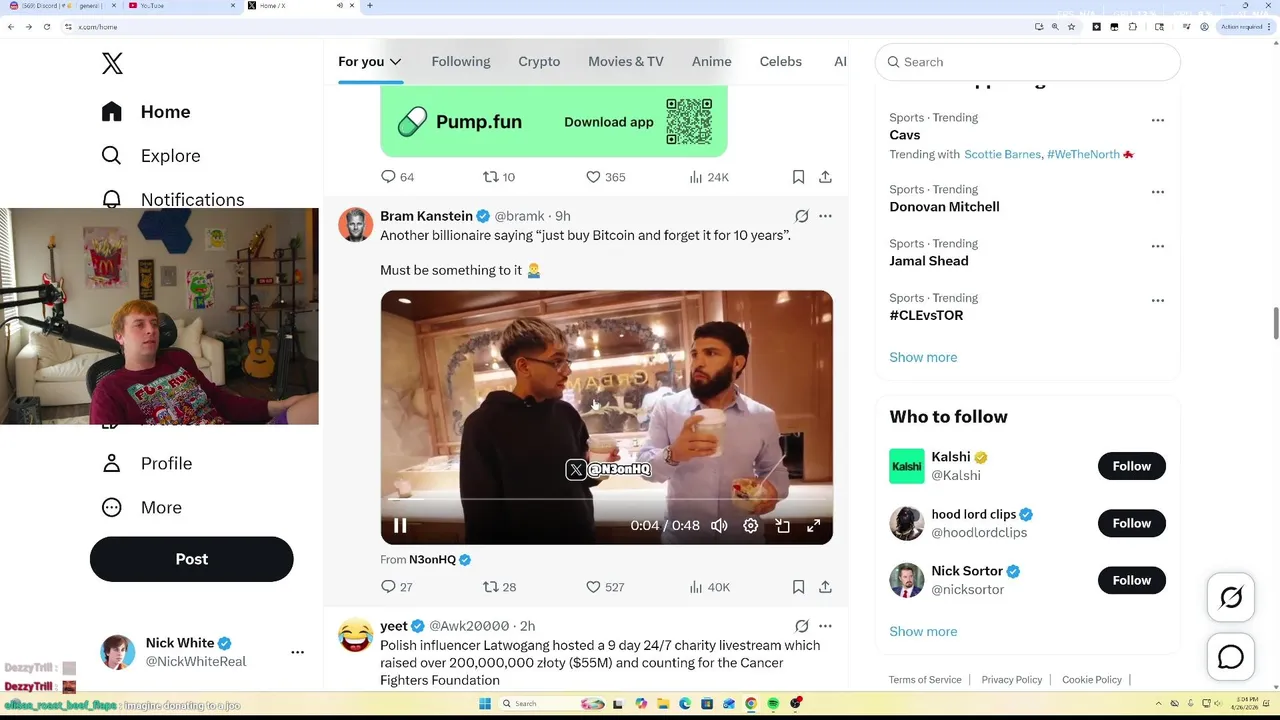The width and height of the screenshot is (1280, 720).
Task: Switch to Anime tab
Action: [712, 62]
